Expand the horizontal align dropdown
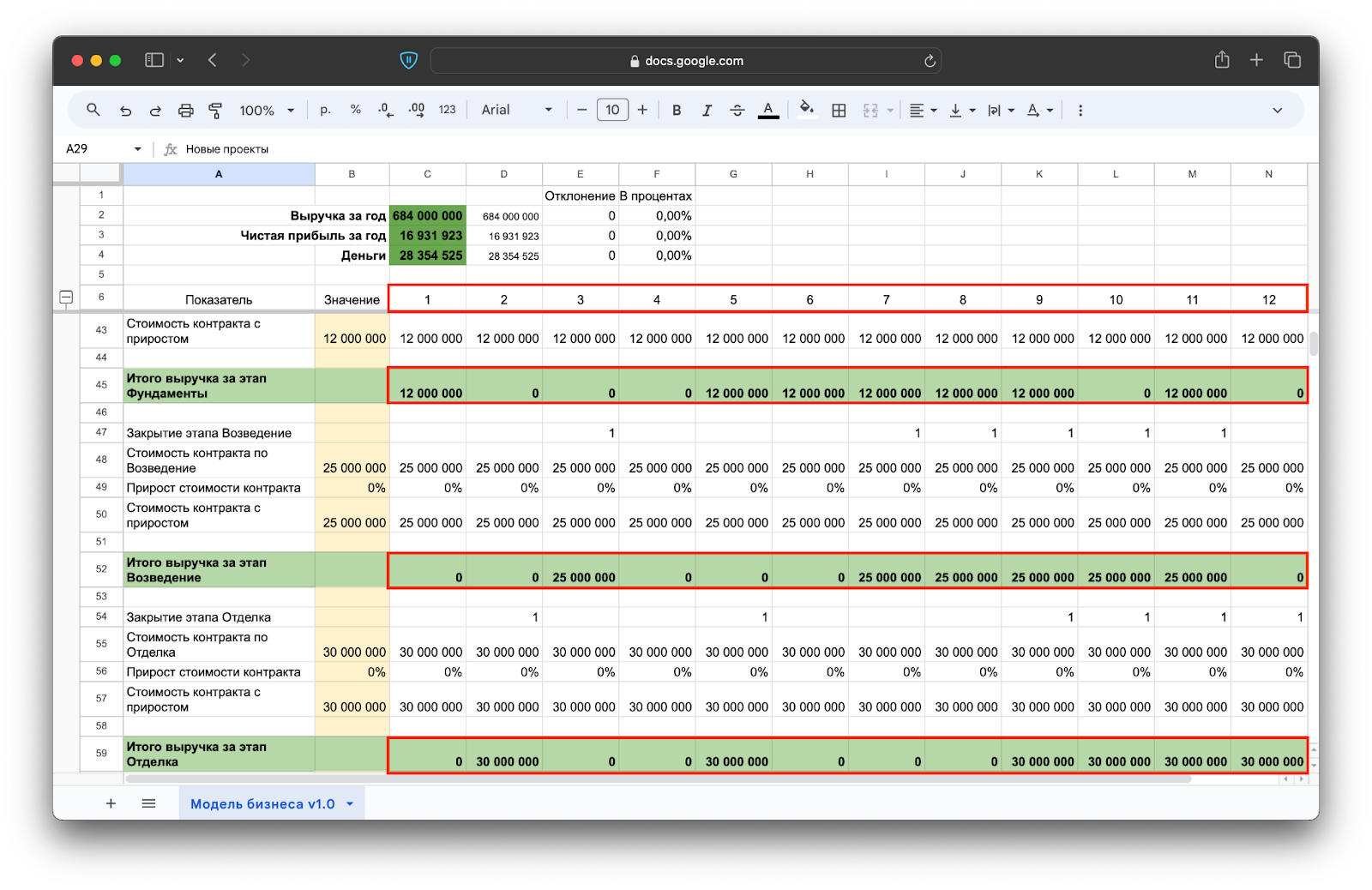This screenshot has width=1372, height=890. coord(923,110)
